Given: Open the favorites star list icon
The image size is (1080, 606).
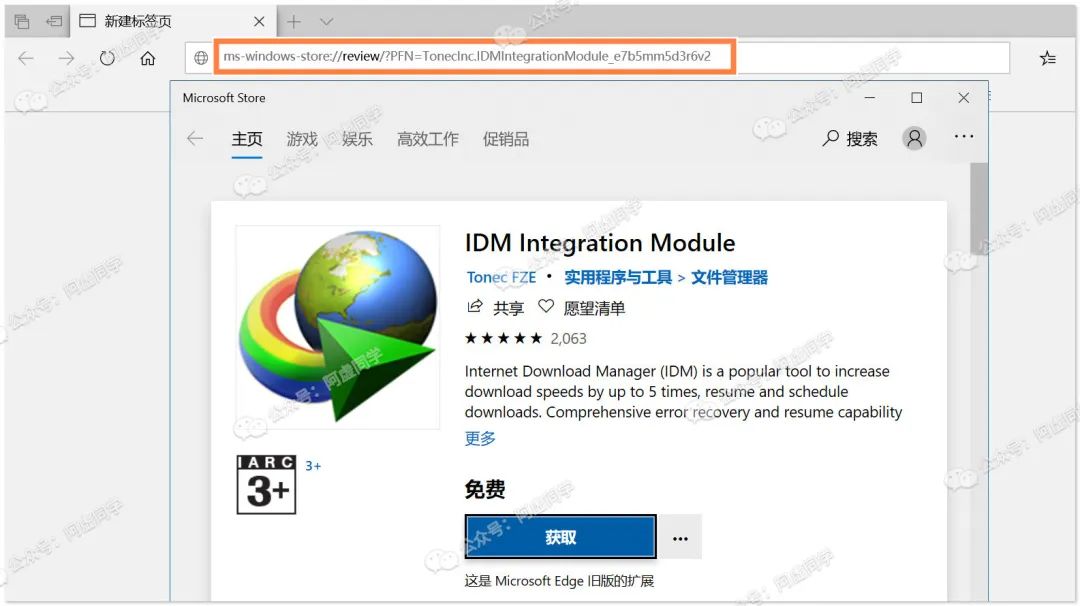Looking at the screenshot, I should pos(1048,59).
